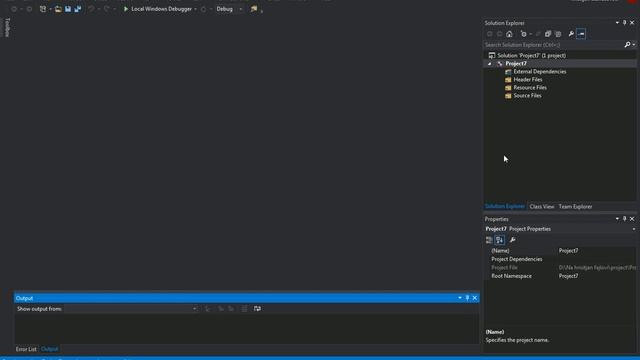Click Navigate Forward icon in main toolbar
Screen dimensions: 640x360
pos(29,9)
